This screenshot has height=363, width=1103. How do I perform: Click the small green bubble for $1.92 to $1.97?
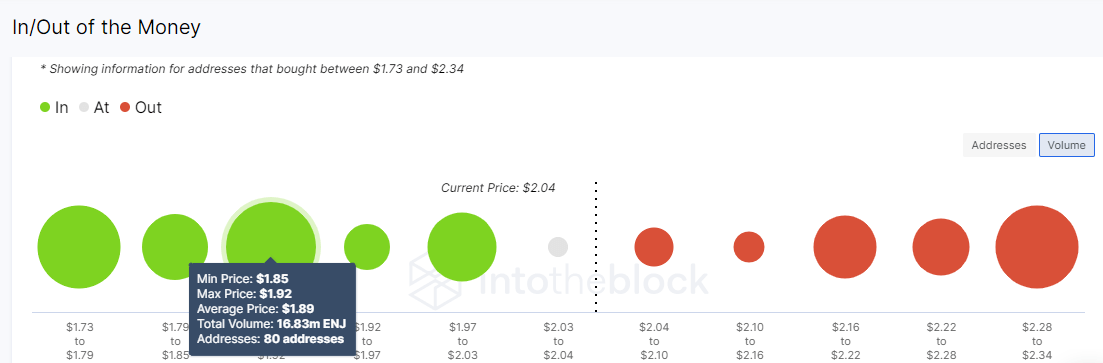click(x=366, y=247)
